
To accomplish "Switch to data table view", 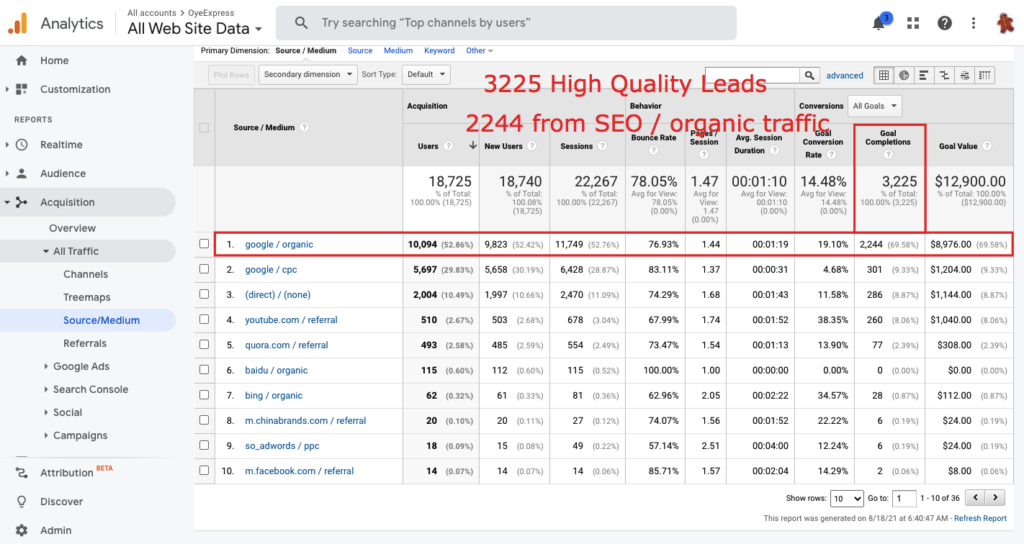I will tap(884, 75).
